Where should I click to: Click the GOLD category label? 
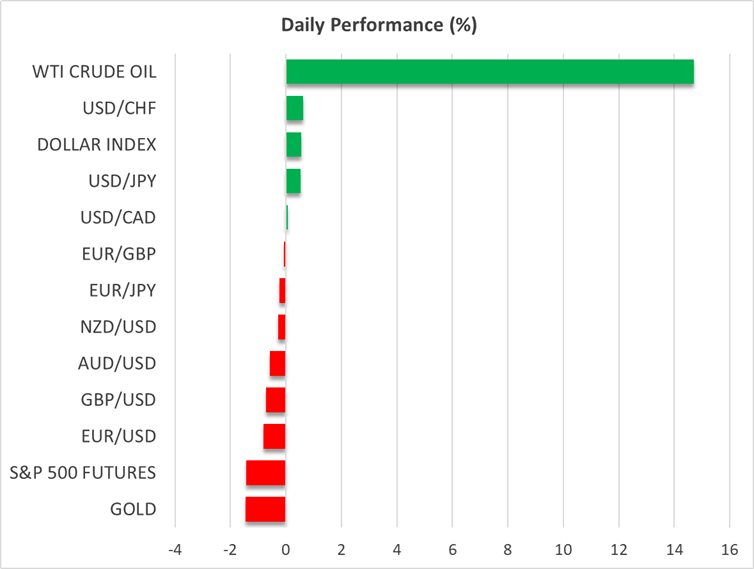[x=134, y=509]
